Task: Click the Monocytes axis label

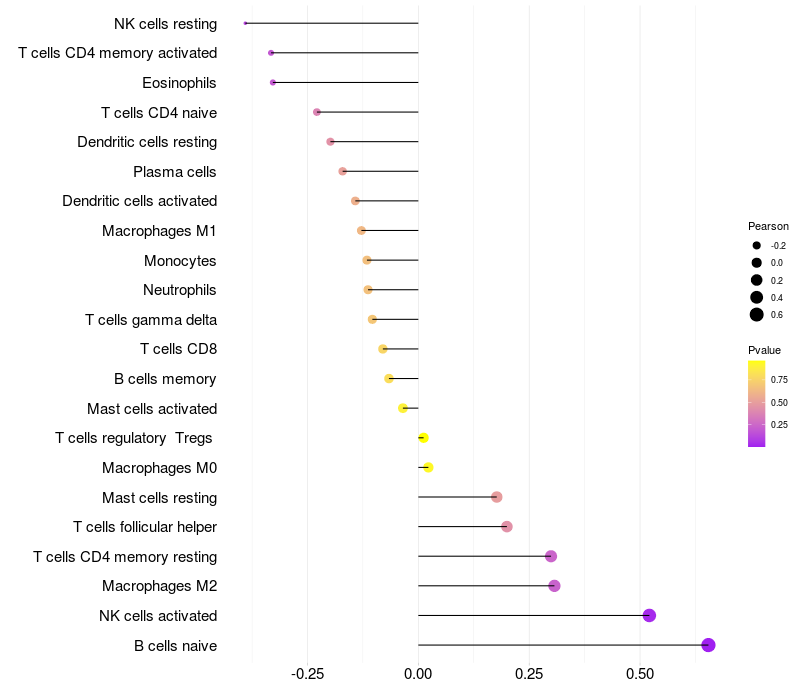Action: tap(180, 261)
